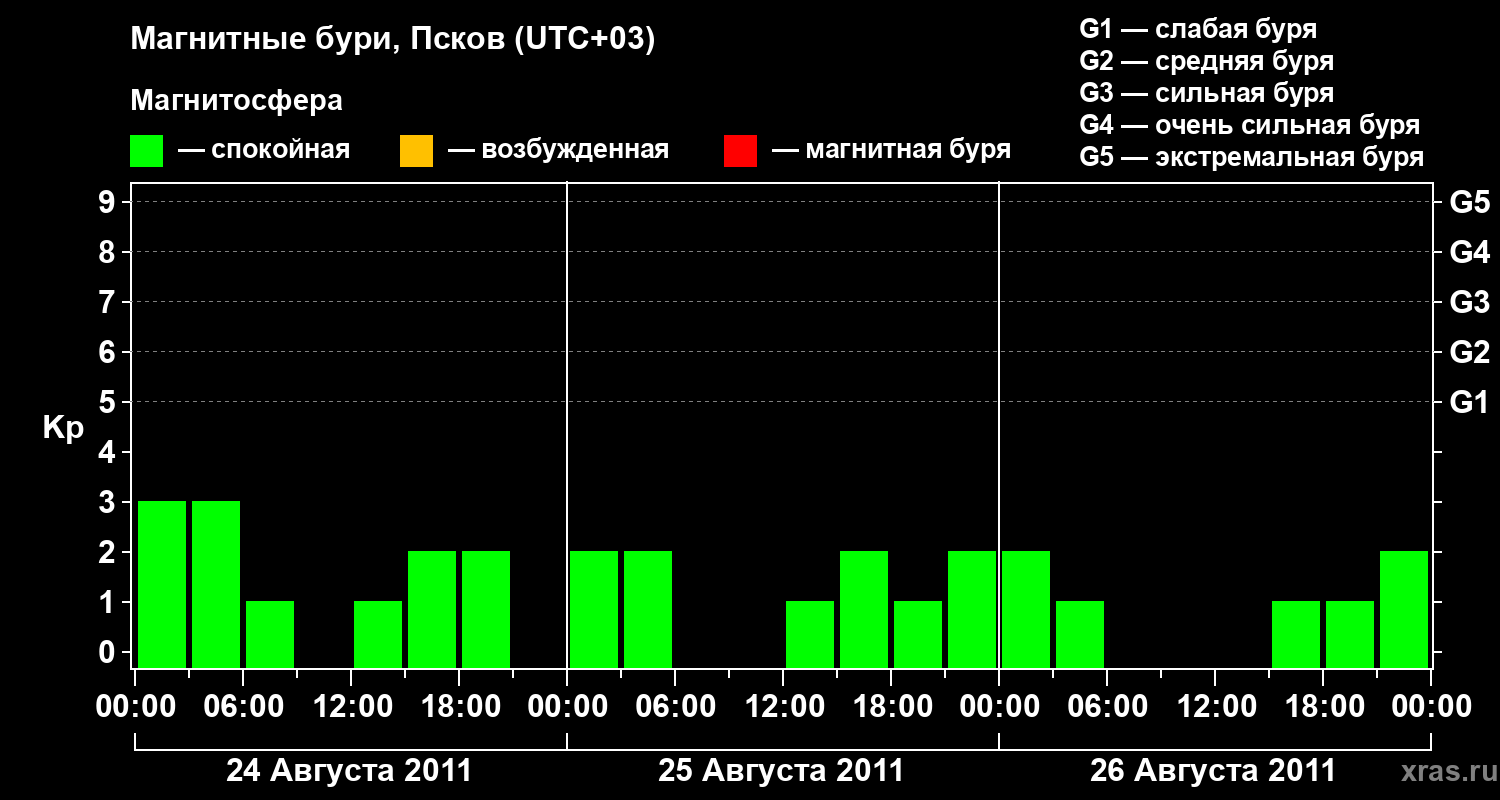Click the '24 Августа 2011' date label

[349, 771]
